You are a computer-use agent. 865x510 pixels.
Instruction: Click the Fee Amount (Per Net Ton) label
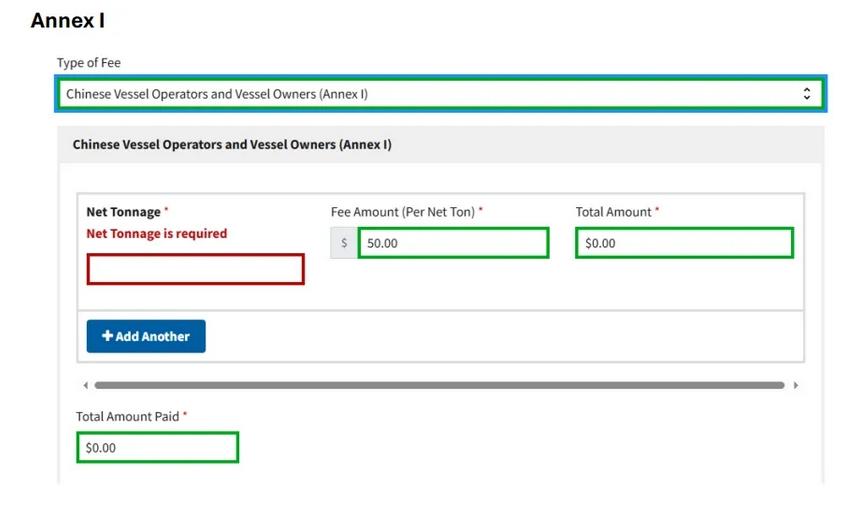tap(403, 212)
